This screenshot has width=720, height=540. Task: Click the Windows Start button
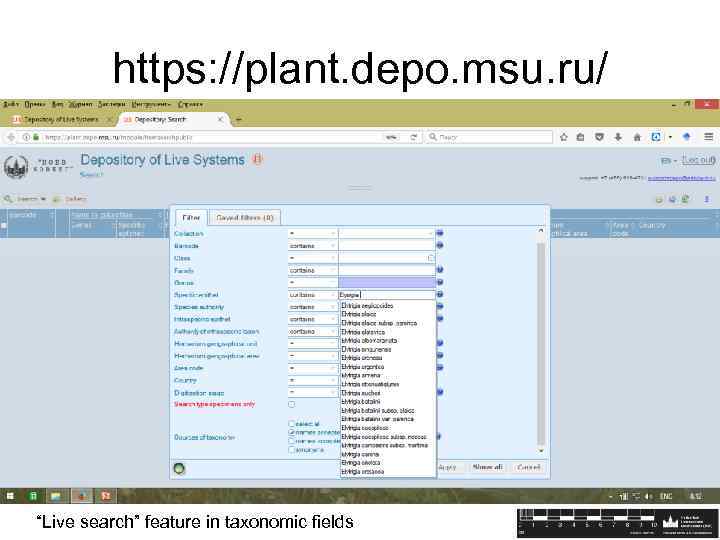pyautogui.click(x=10, y=496)
